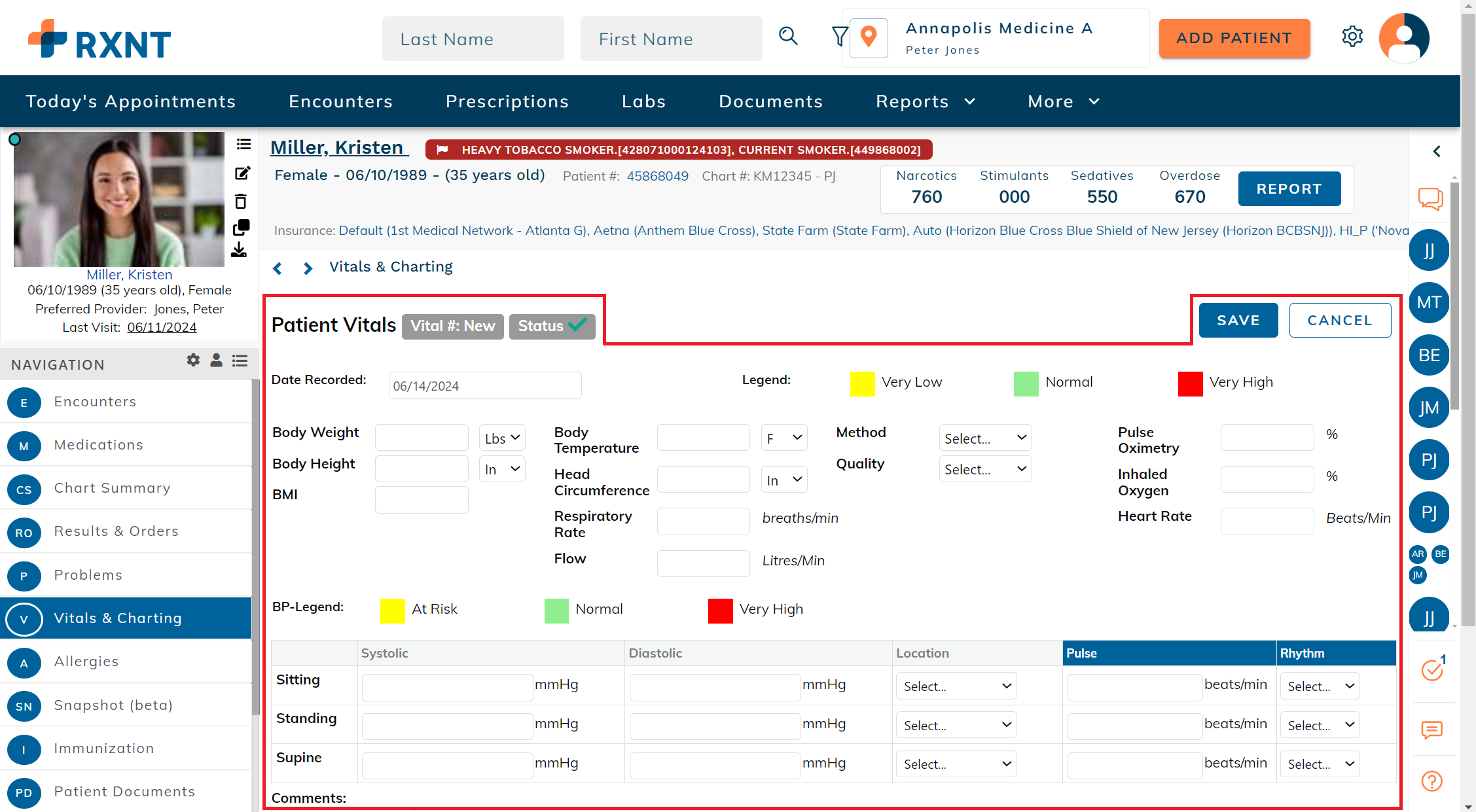This screenshot has width=1476, height=812.
Task: Open the Body Weight Lbs unit dropdown
Action: pos(502,438)
